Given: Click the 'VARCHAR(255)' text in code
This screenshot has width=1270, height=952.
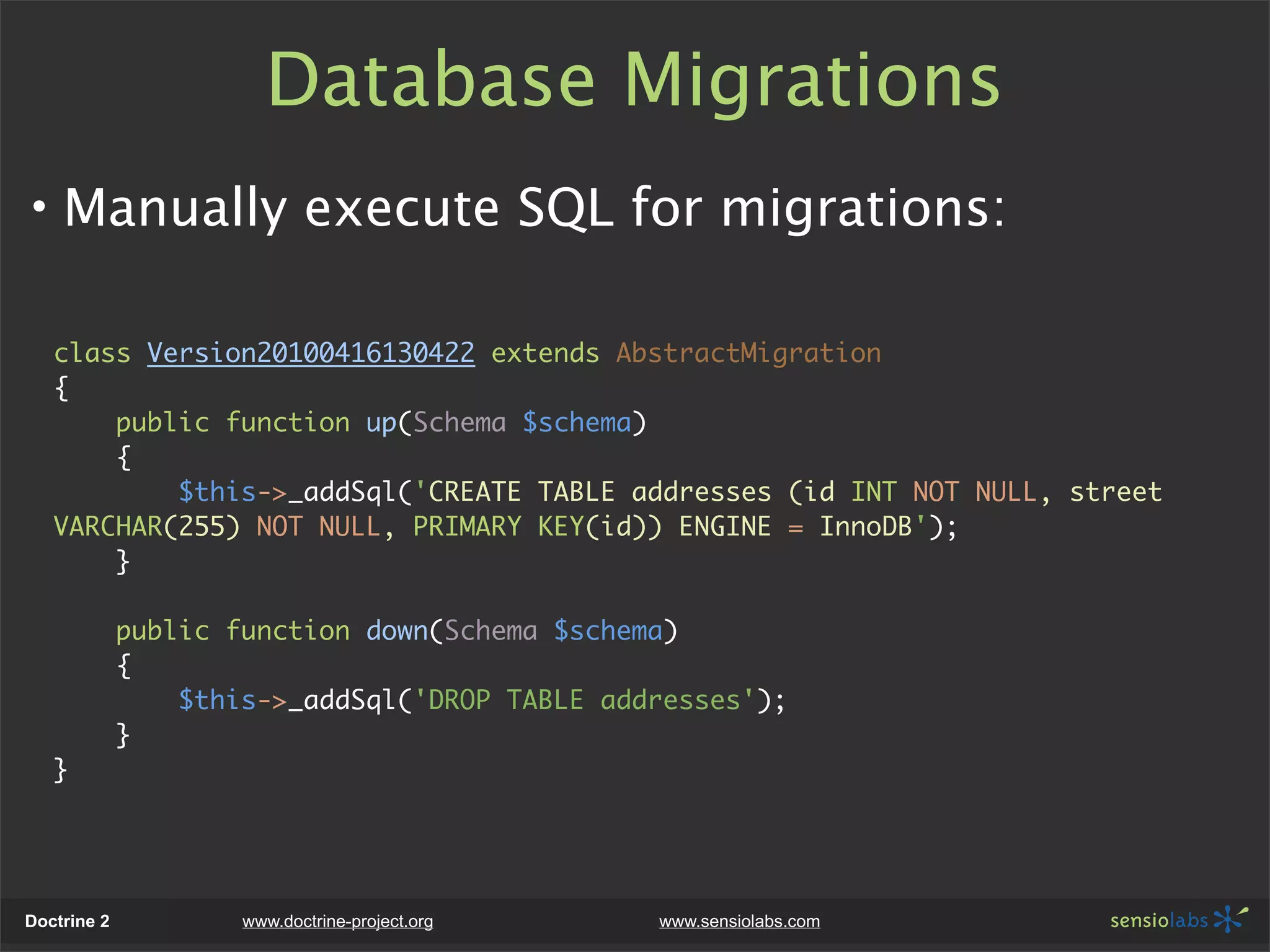Looking at the screenshot, I should 146,527.
